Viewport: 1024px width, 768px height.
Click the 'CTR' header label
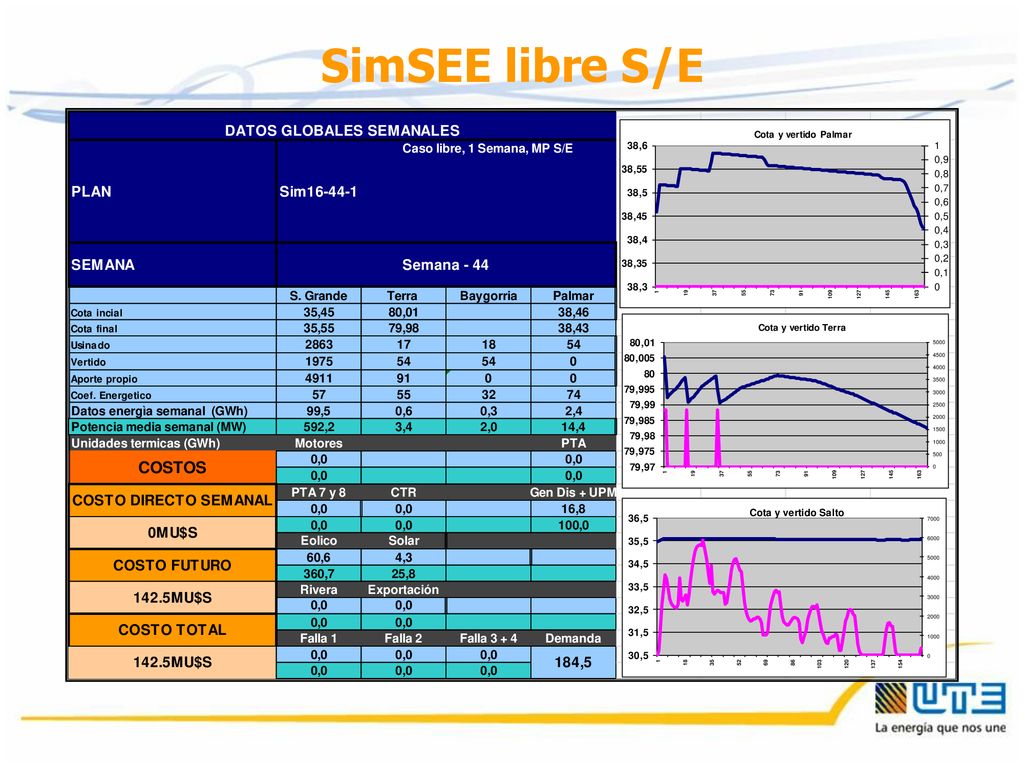[x=404, y=492]
